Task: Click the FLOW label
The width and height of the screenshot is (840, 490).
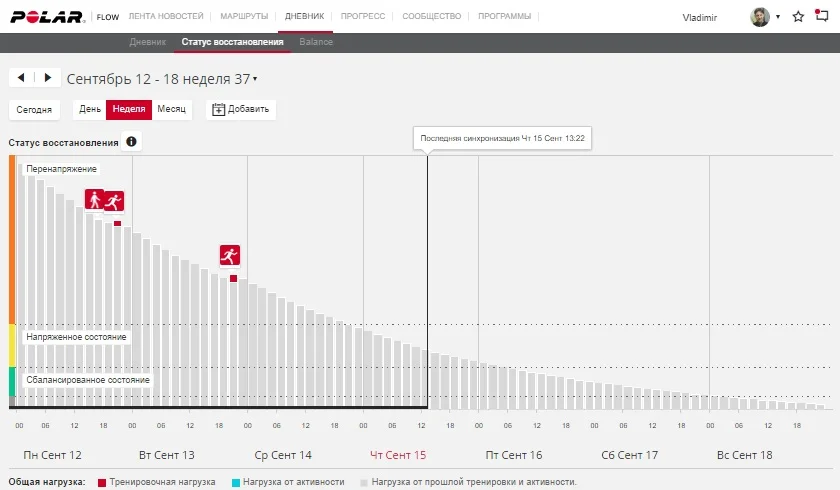Action: tap(108, 17)
